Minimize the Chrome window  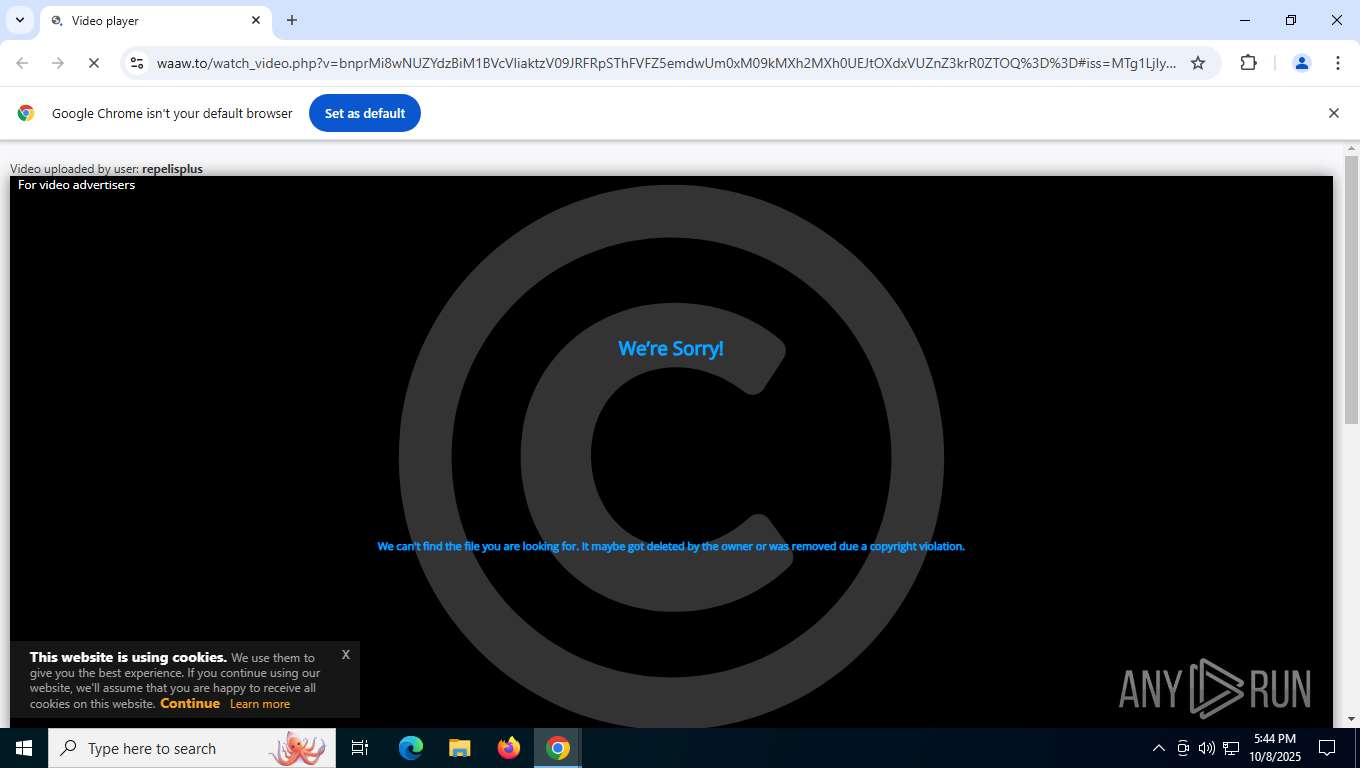(1245, 20)
